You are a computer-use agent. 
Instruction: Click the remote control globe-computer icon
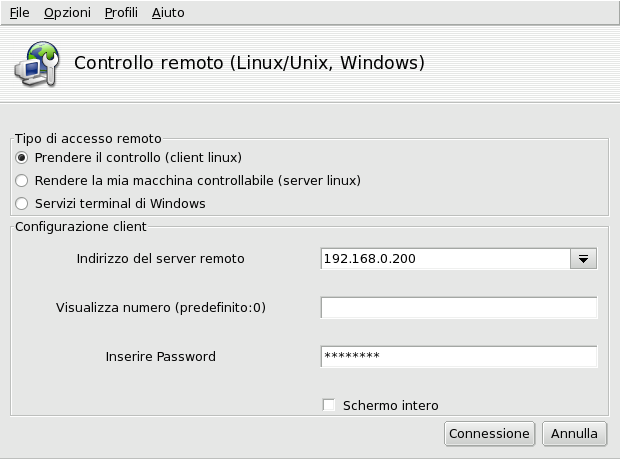tap(35, 63)
